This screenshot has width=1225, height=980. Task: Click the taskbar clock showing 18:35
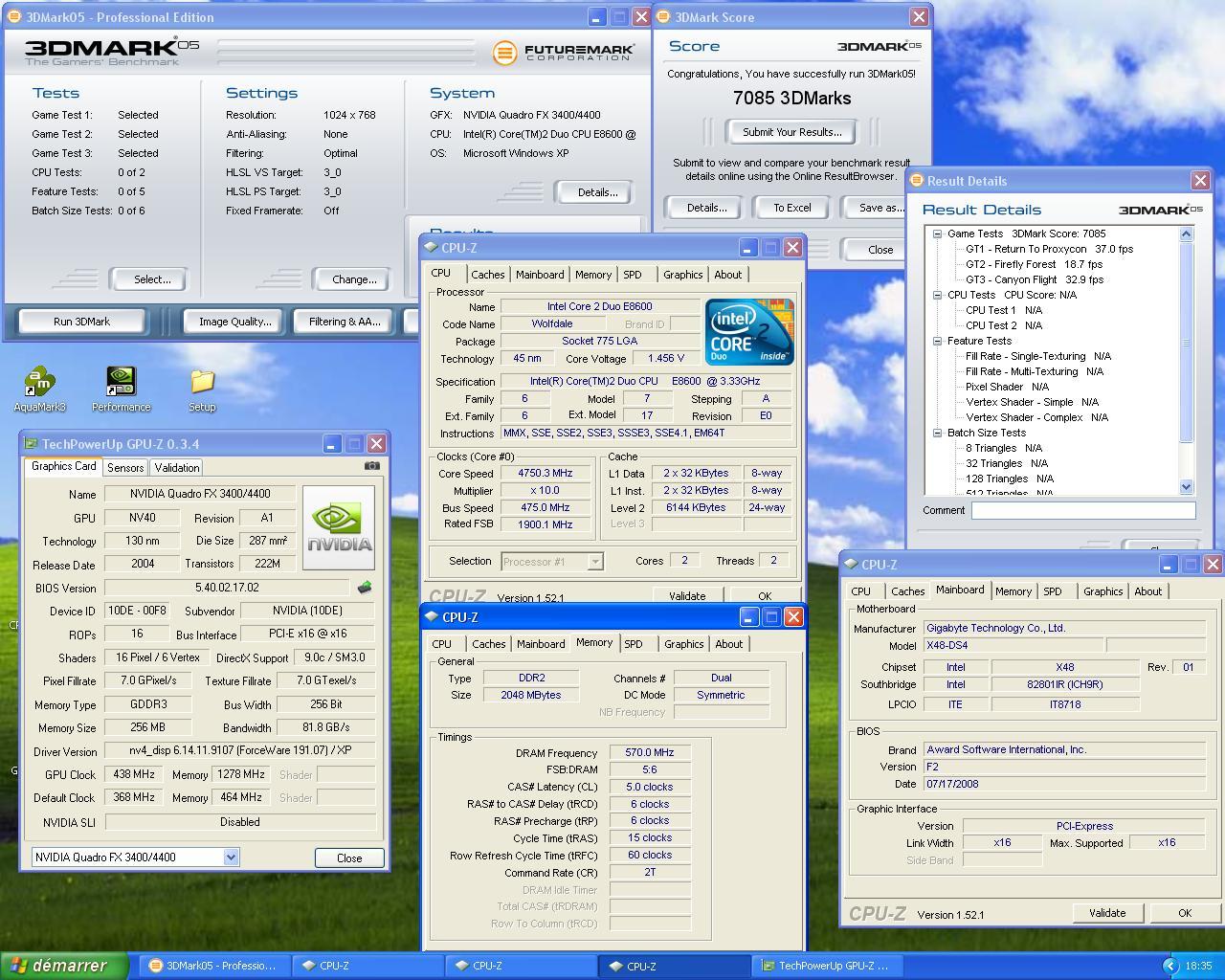[1198, 966]
